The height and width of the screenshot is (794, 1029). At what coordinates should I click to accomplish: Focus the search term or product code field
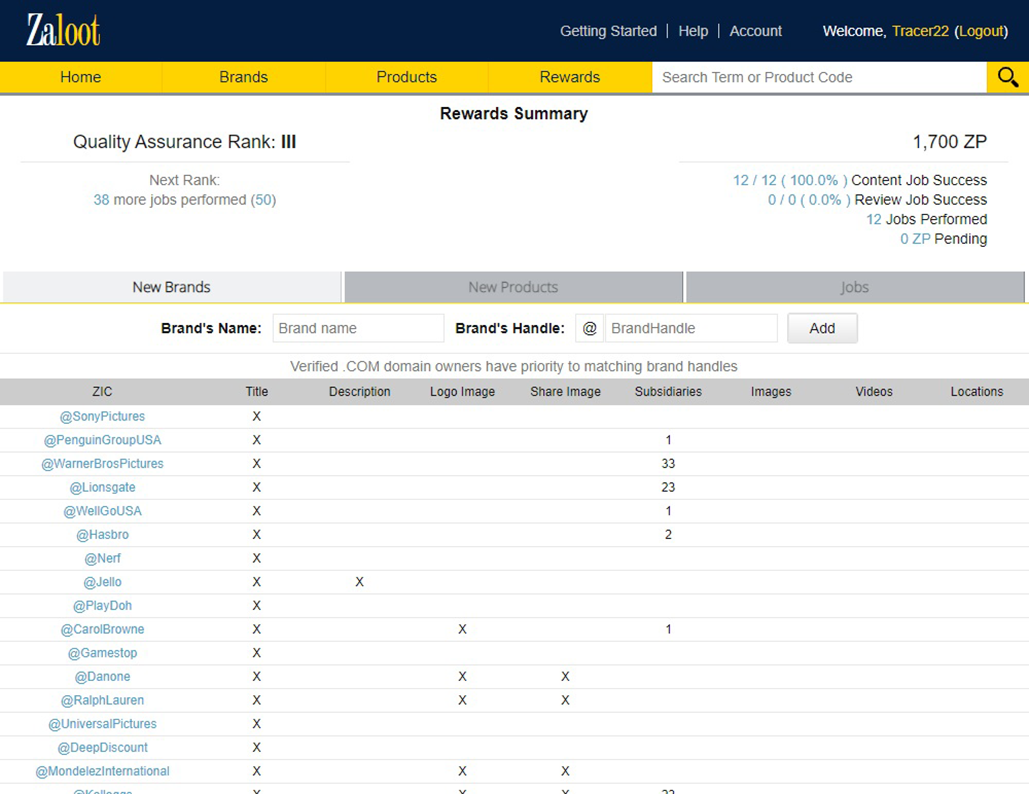point(819,77)
